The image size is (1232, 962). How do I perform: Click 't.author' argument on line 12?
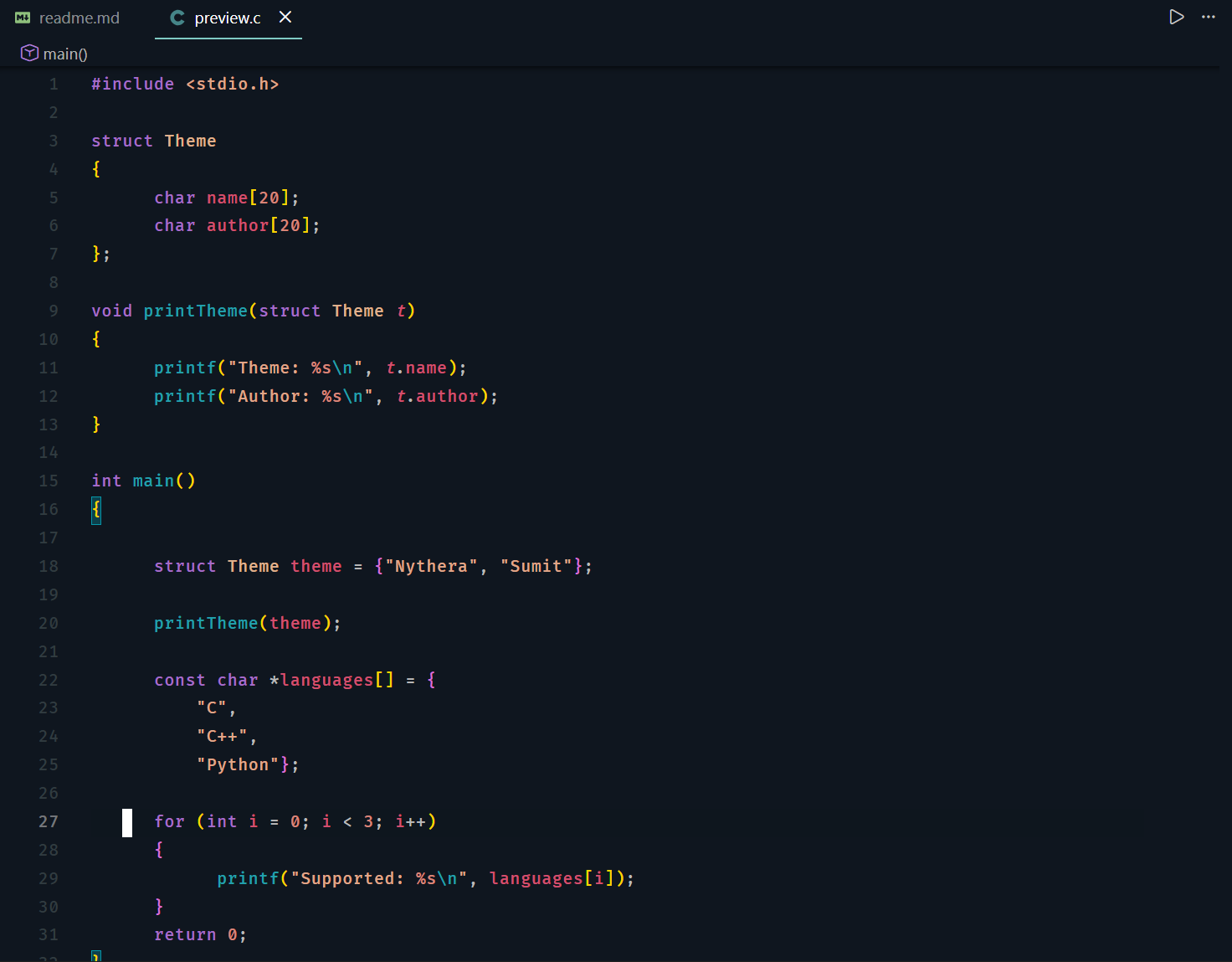(x=437, y=396)
